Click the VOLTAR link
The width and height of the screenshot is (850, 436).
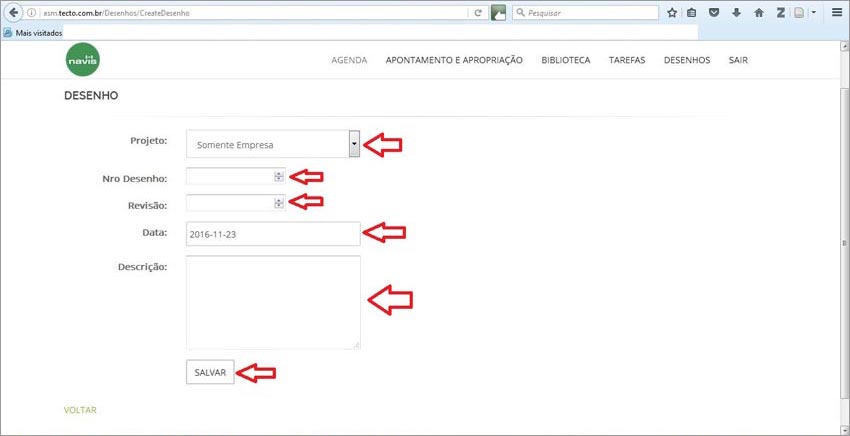(x=80, y=410)
